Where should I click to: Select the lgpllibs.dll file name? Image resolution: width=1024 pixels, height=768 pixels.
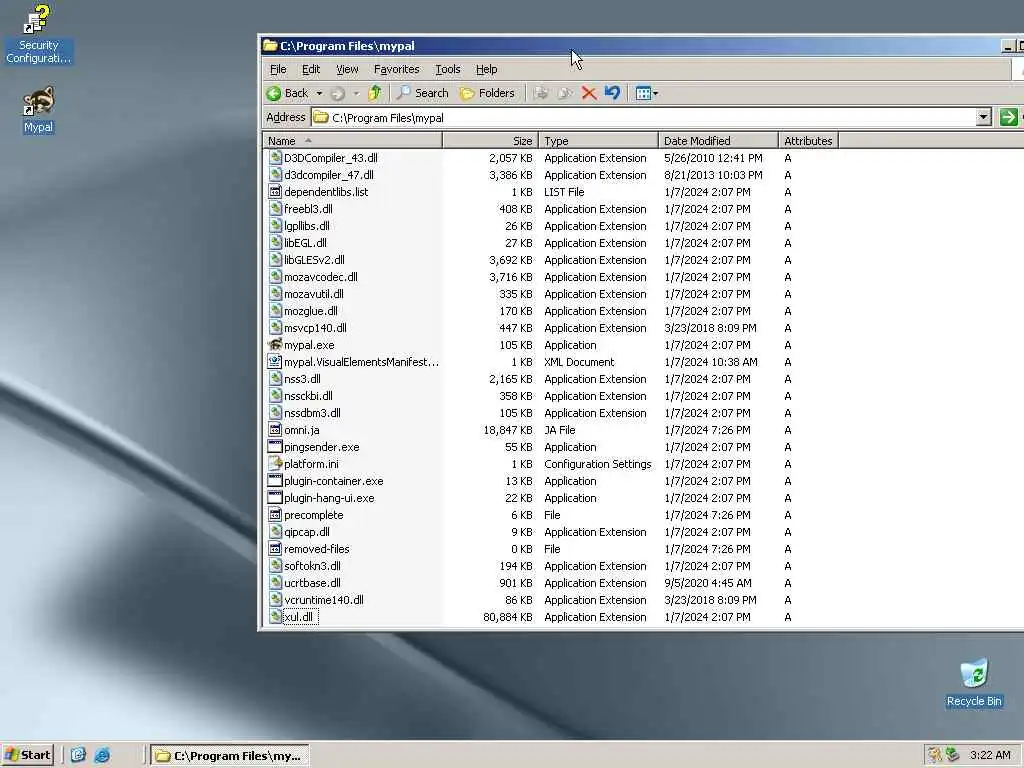coord(307,226)
